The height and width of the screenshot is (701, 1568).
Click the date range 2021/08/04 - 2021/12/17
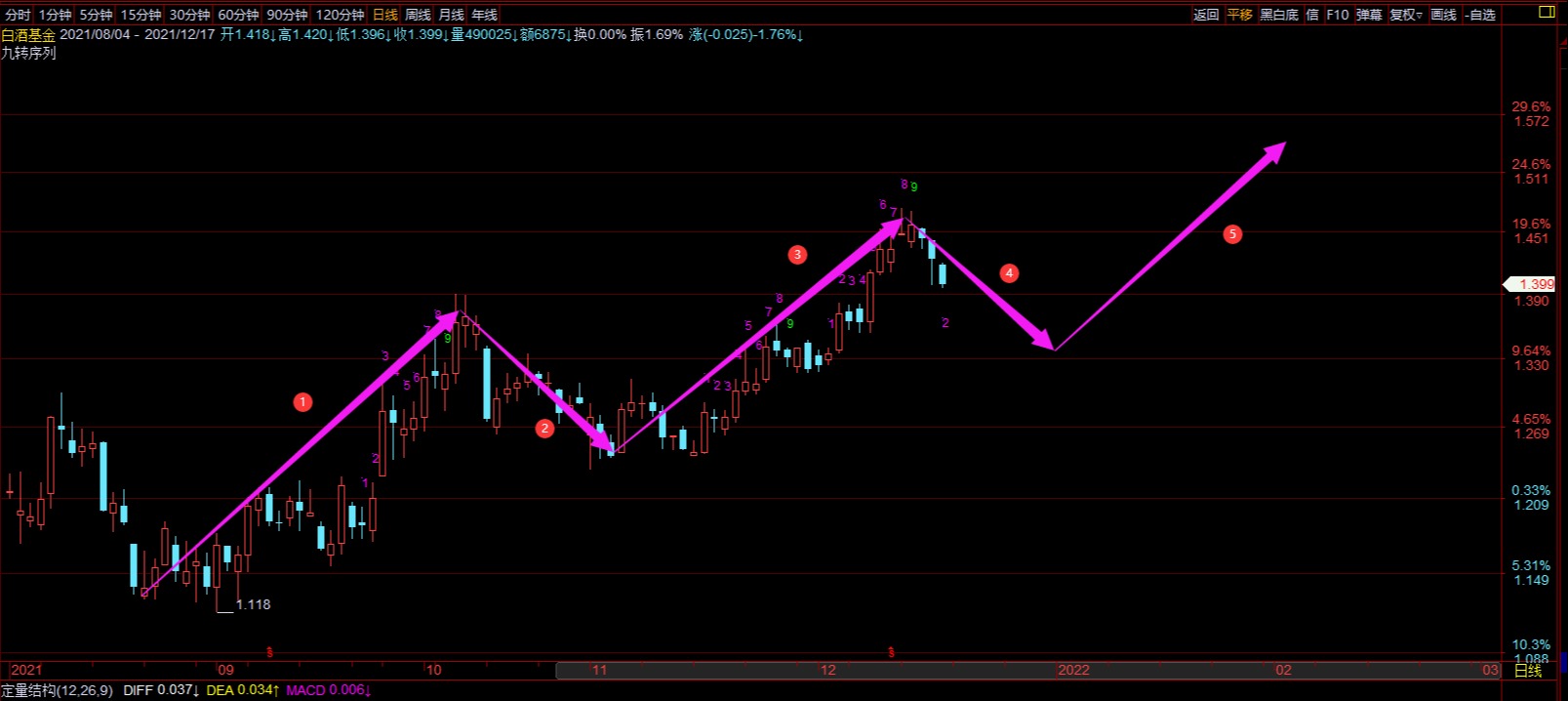coord(138,35)
